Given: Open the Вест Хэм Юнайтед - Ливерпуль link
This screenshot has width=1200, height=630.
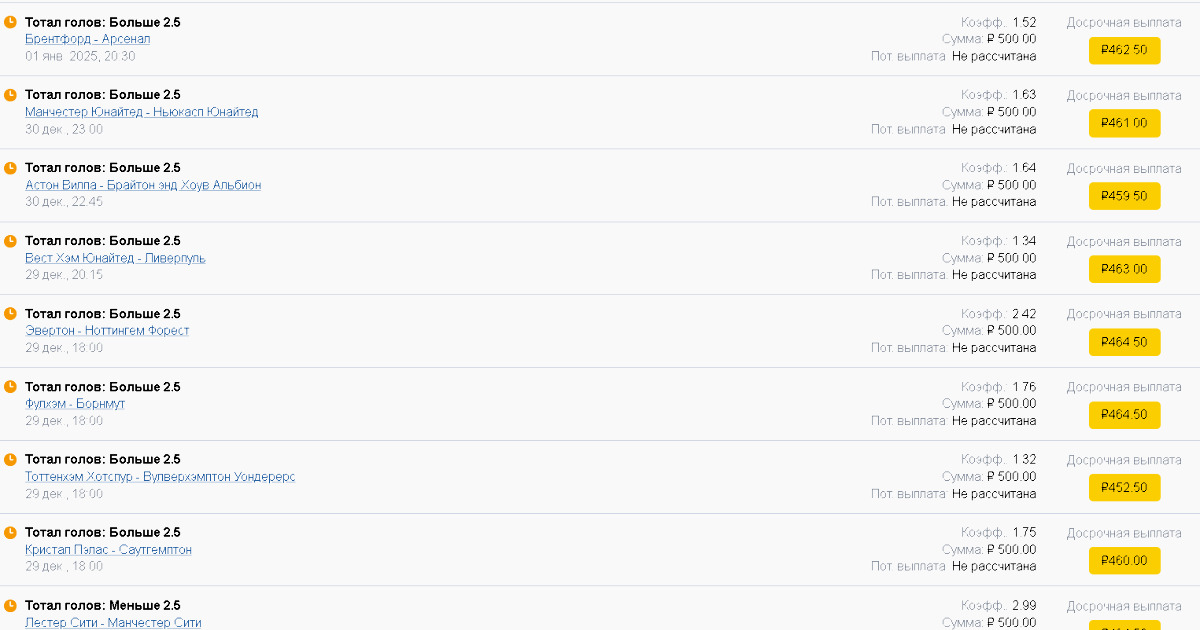Looking at the screenshot, I should click(115, 258).
